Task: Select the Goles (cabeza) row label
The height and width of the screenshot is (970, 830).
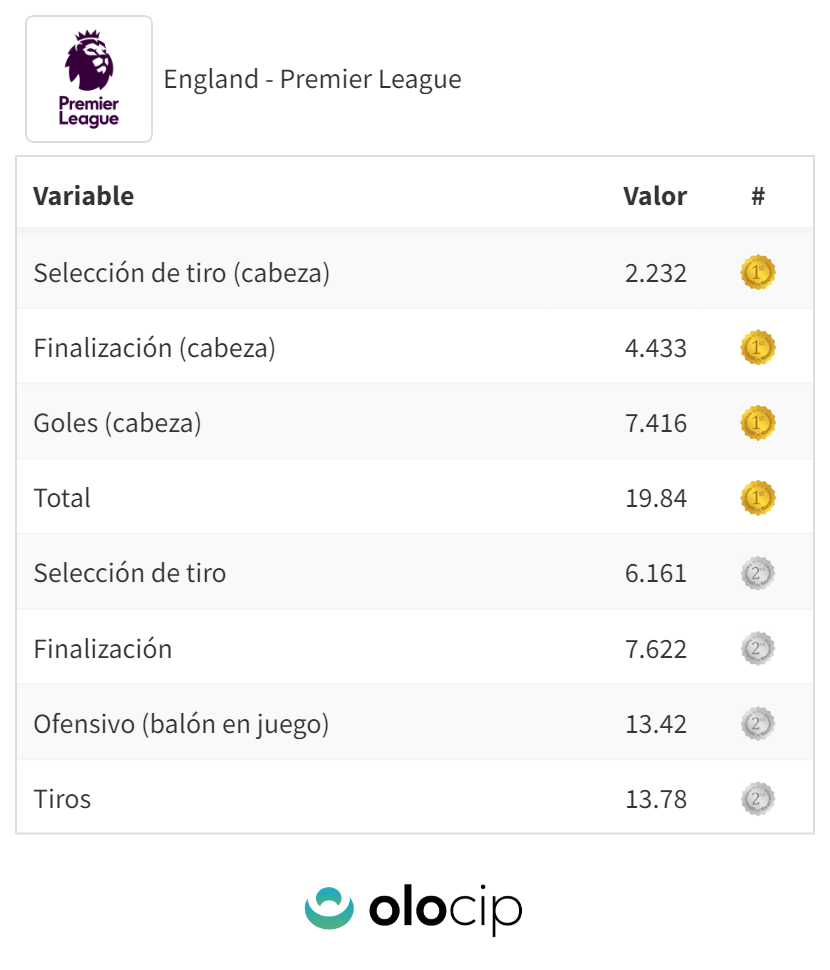Action: click(117, 423)
